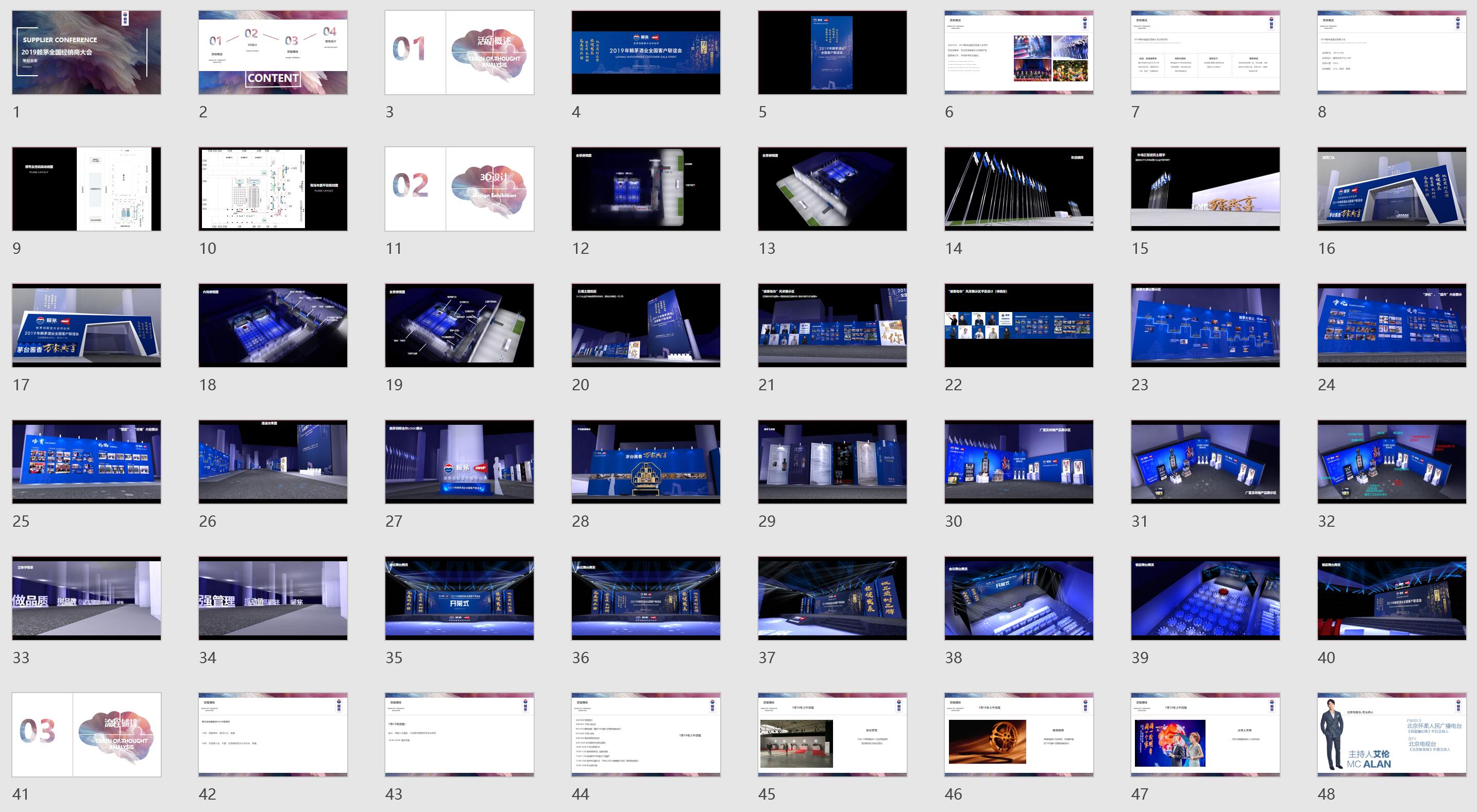The height and width of the screenshot is (812, 1477).
Task: Select slide 4 blue banner thumbnail
Action: click(646, 52)
